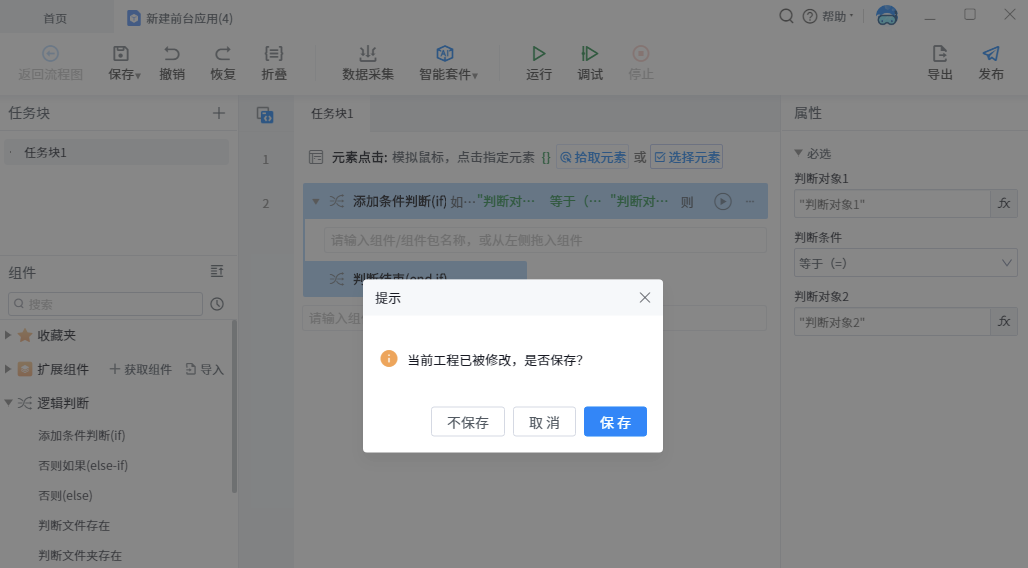Close the 提示 dialog with X
The image size is (1028, 568).
[645, 297]
